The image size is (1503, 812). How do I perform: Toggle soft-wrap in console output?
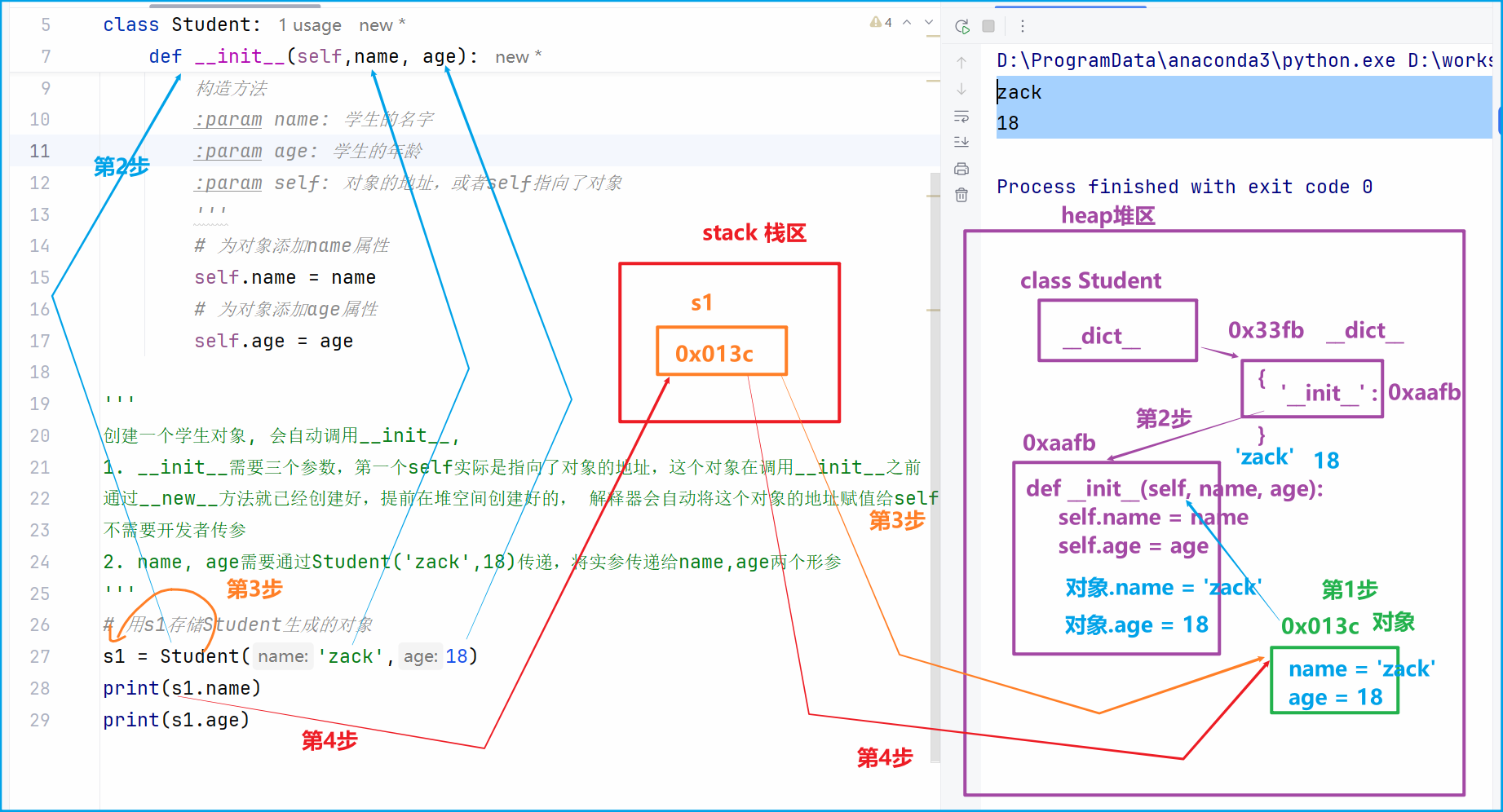(x=961, y=116)
